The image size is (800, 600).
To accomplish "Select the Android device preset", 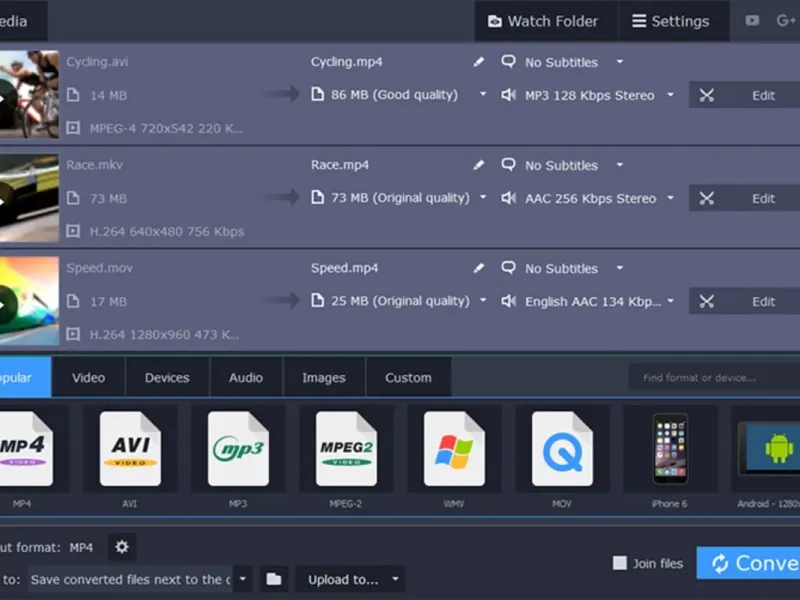I will click(x=766, y=449).
